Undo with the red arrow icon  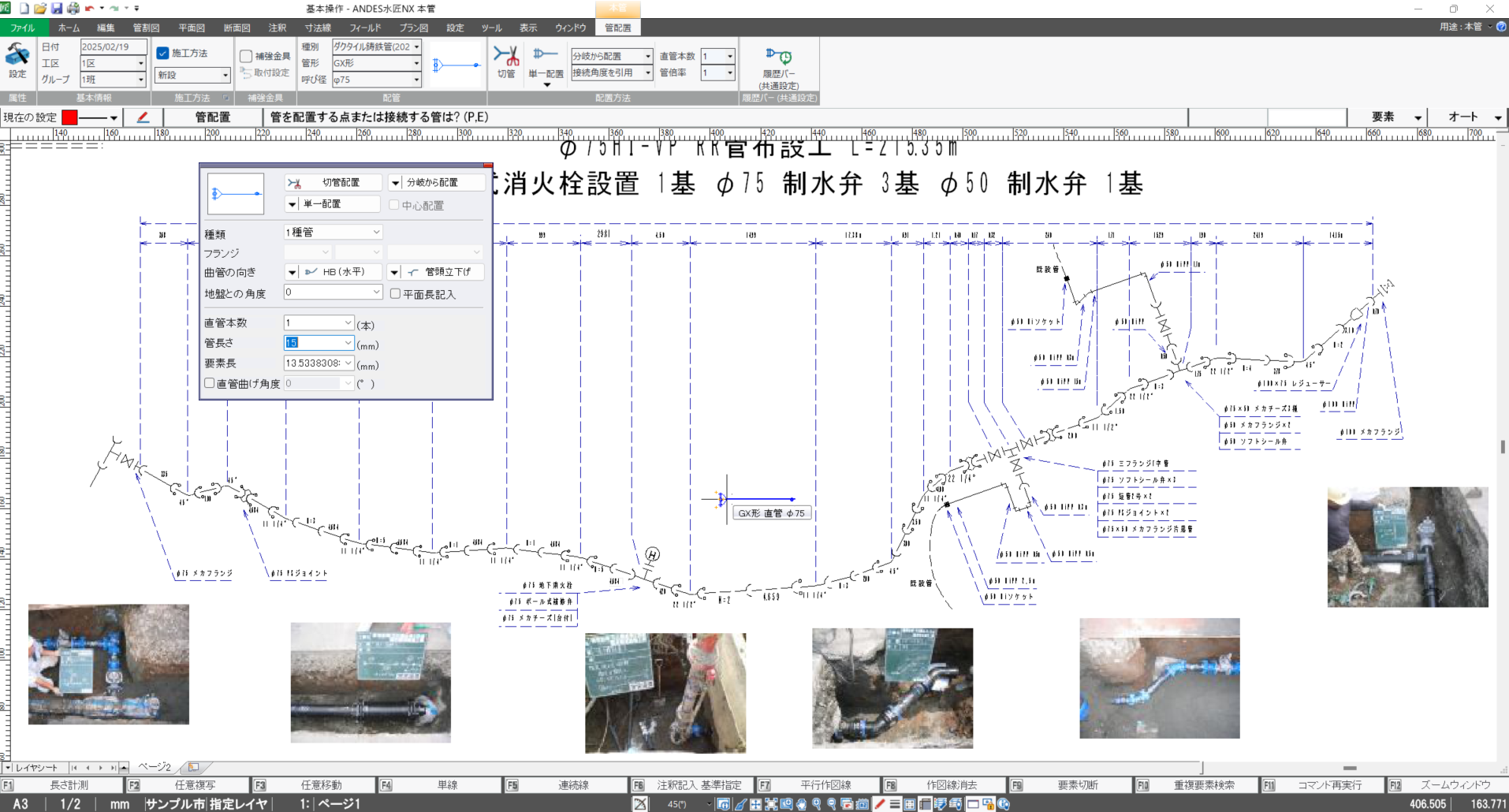(x=89, y=9)
